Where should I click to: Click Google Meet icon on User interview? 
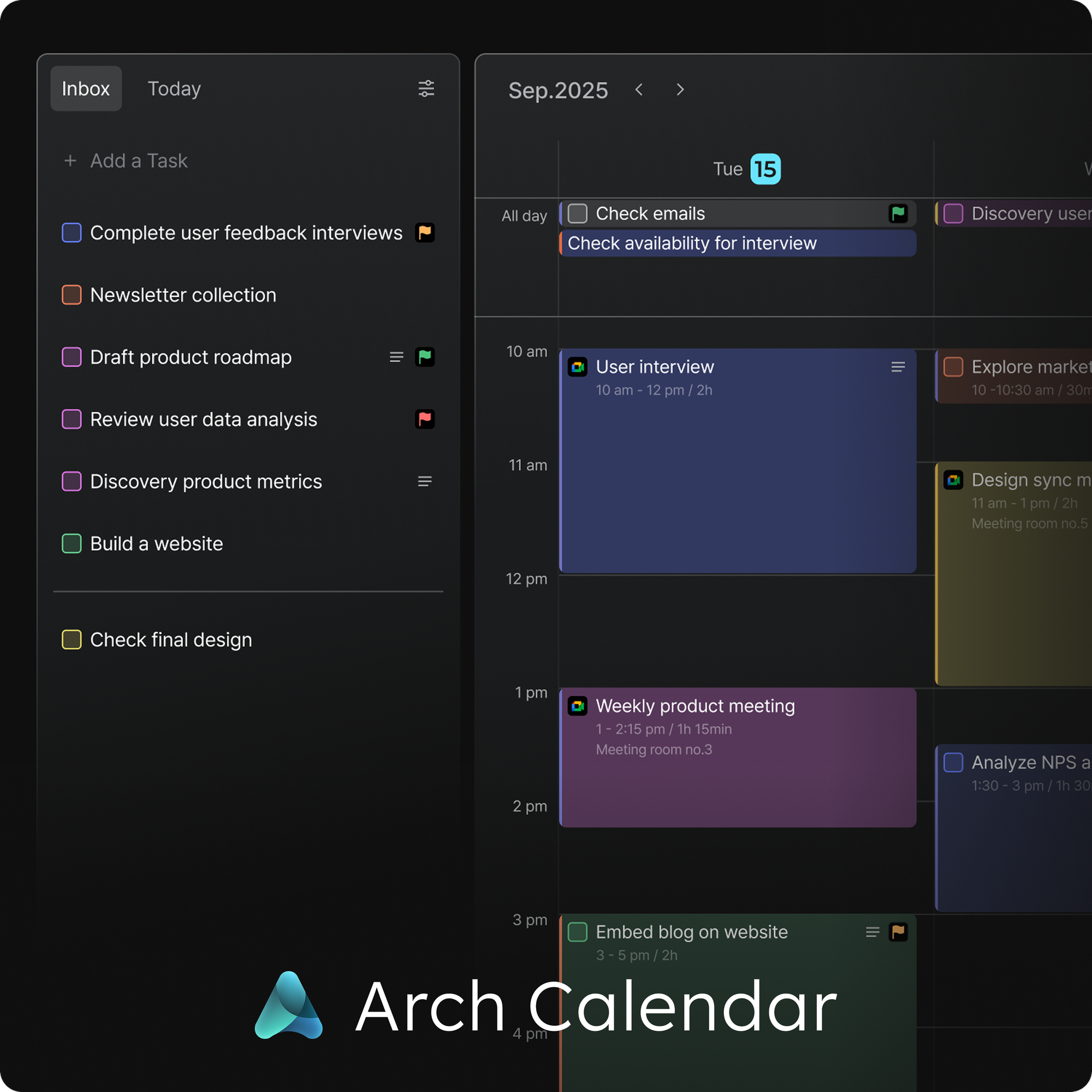[578, 367]
